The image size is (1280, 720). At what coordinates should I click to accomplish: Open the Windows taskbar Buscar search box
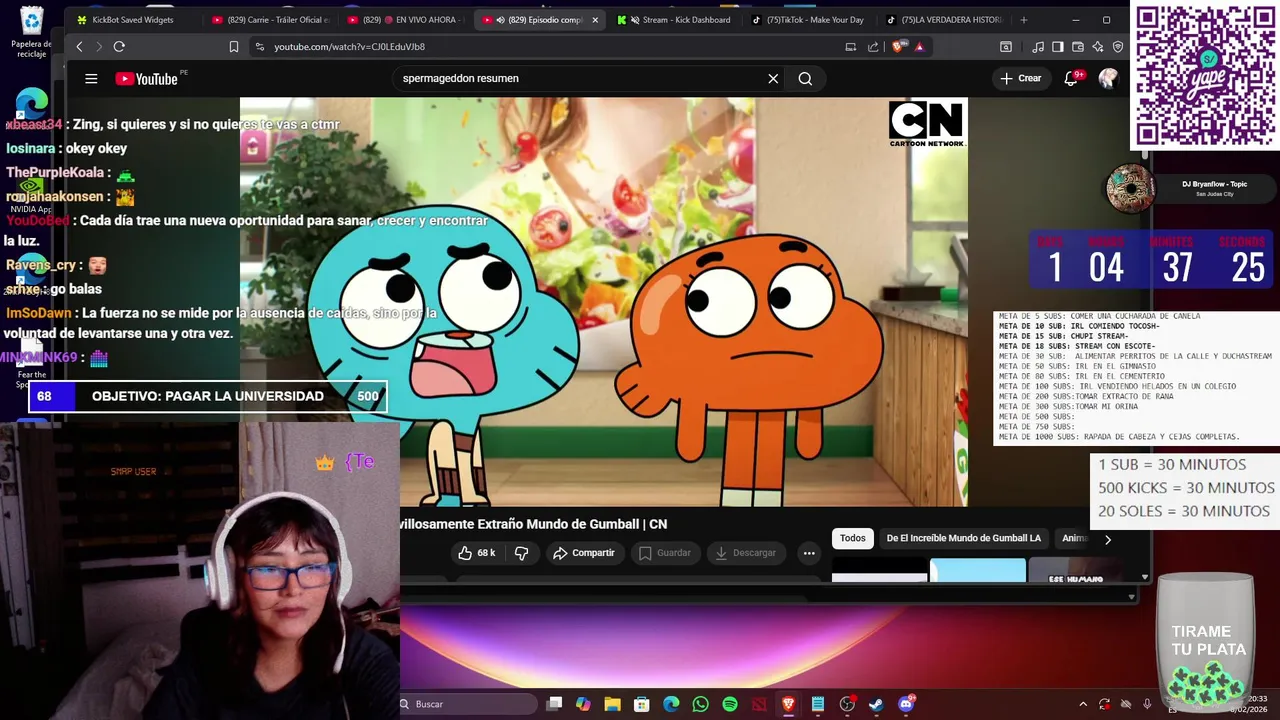click(469, 704)
